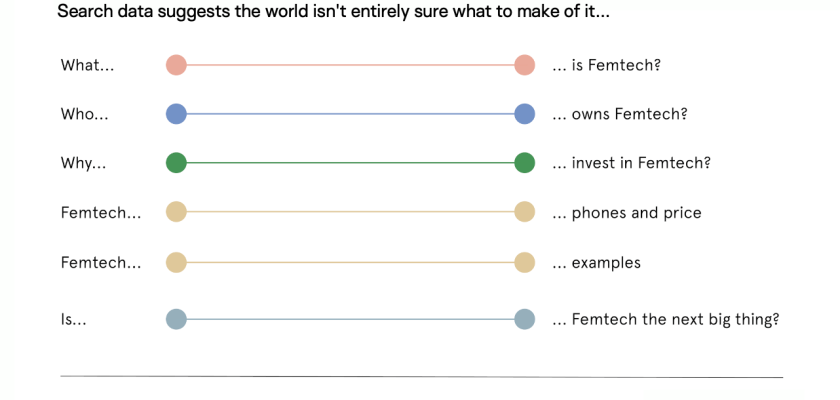Image resolution: width=840 pixels, height=400 pixels.
Task: Click the salmon dot next to "What..."
Action: coord(176,65)
